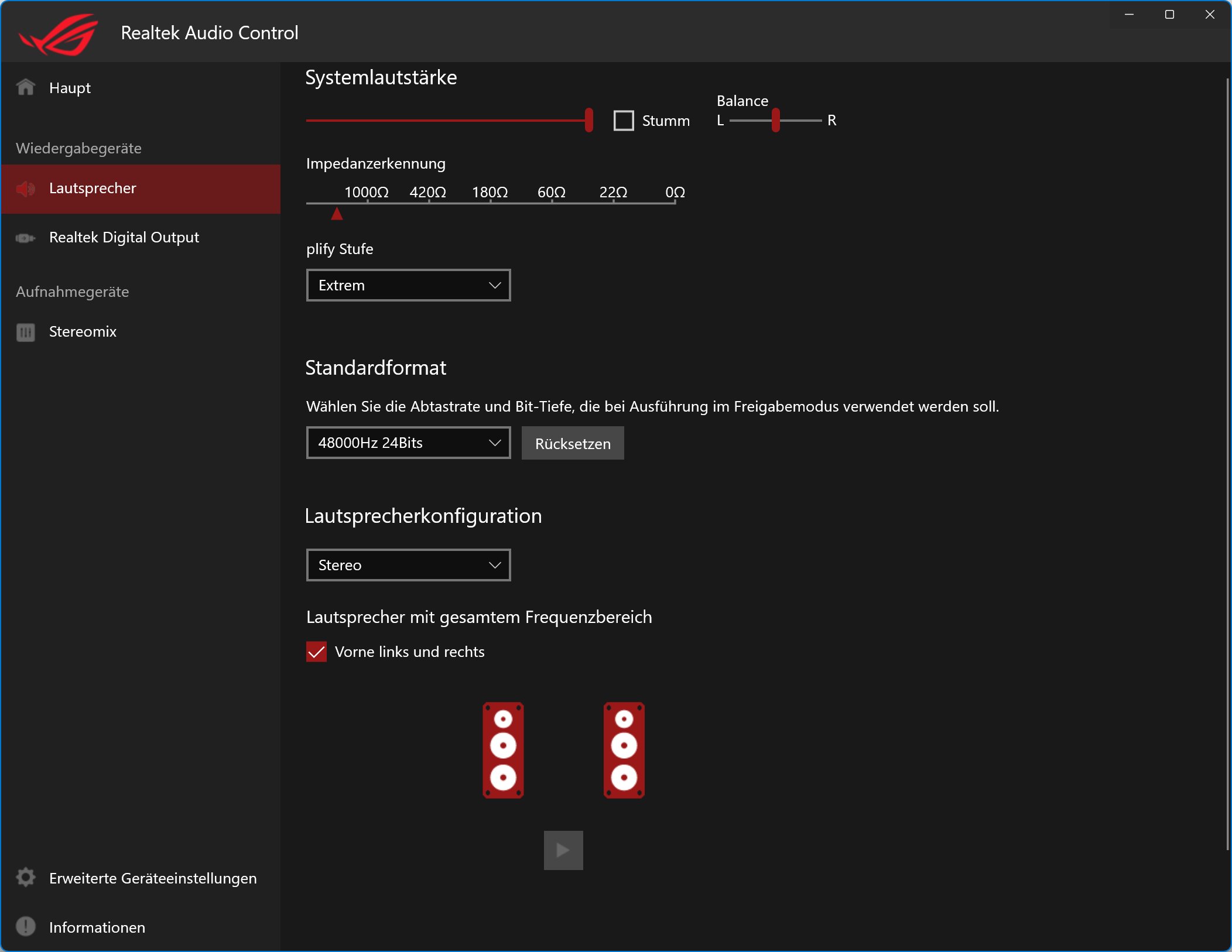Open the Stereo speaker configuration dropdown

tap(408, 565)
